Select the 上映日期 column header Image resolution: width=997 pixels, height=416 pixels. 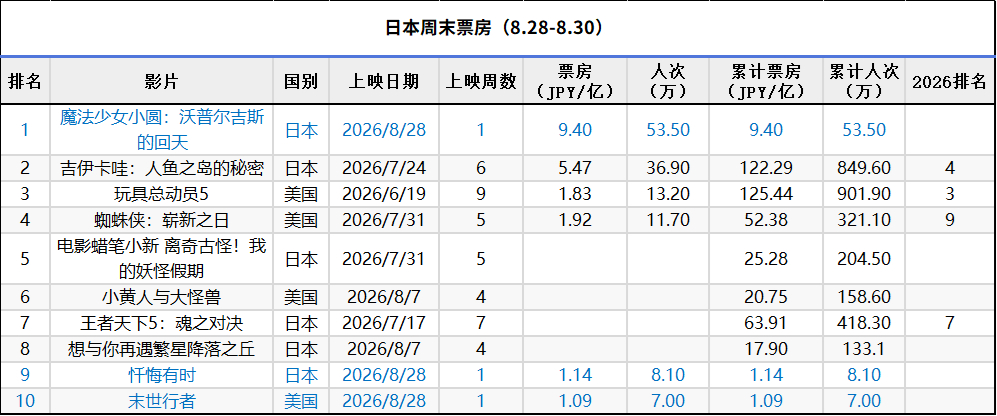click(384, 81)
